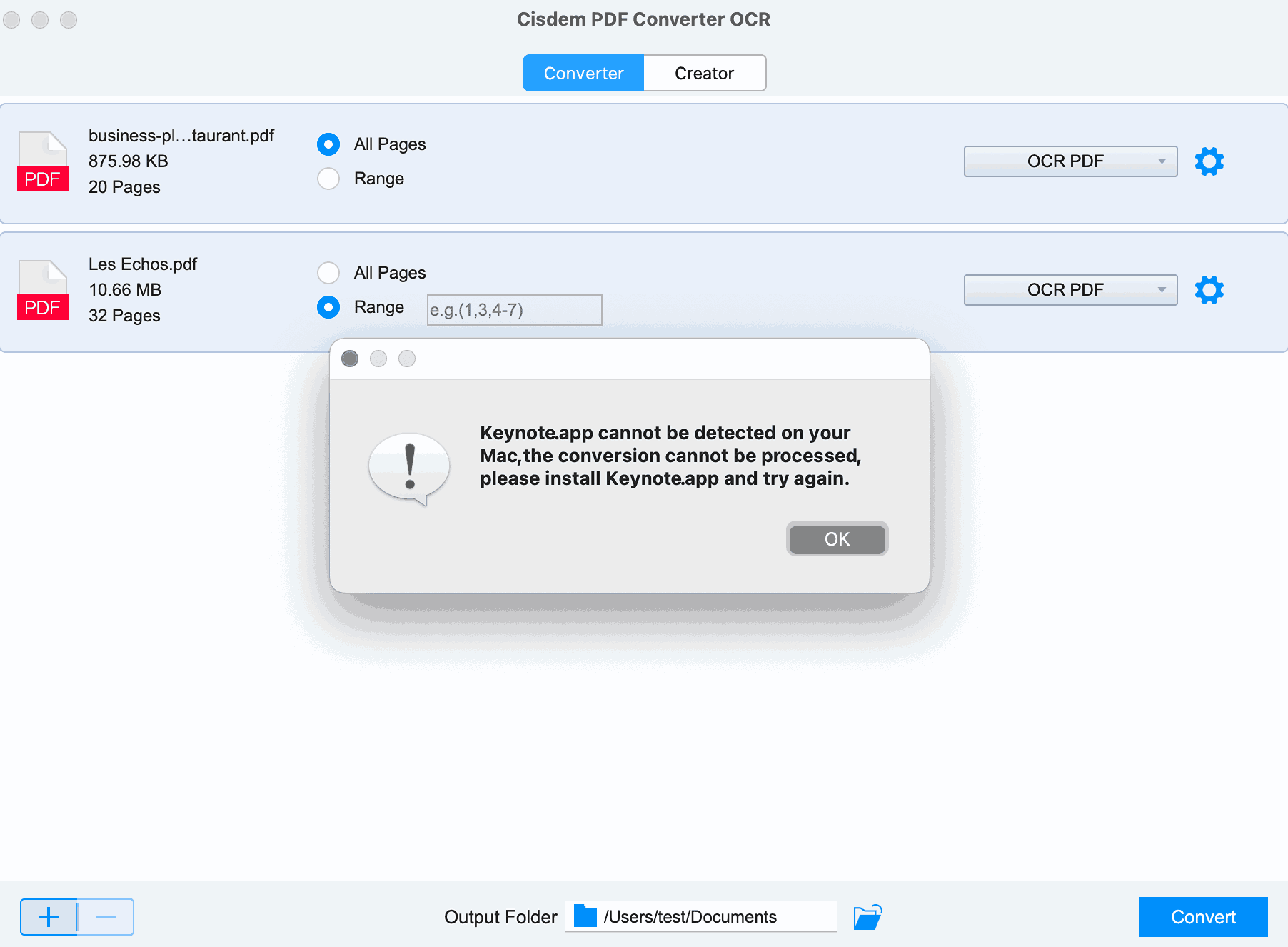Viewport: 1288px width, 947px height.
Task: Select All Pages for business-plan restaurant PDF
Action: pyautogui.click(x=328, y=144)
